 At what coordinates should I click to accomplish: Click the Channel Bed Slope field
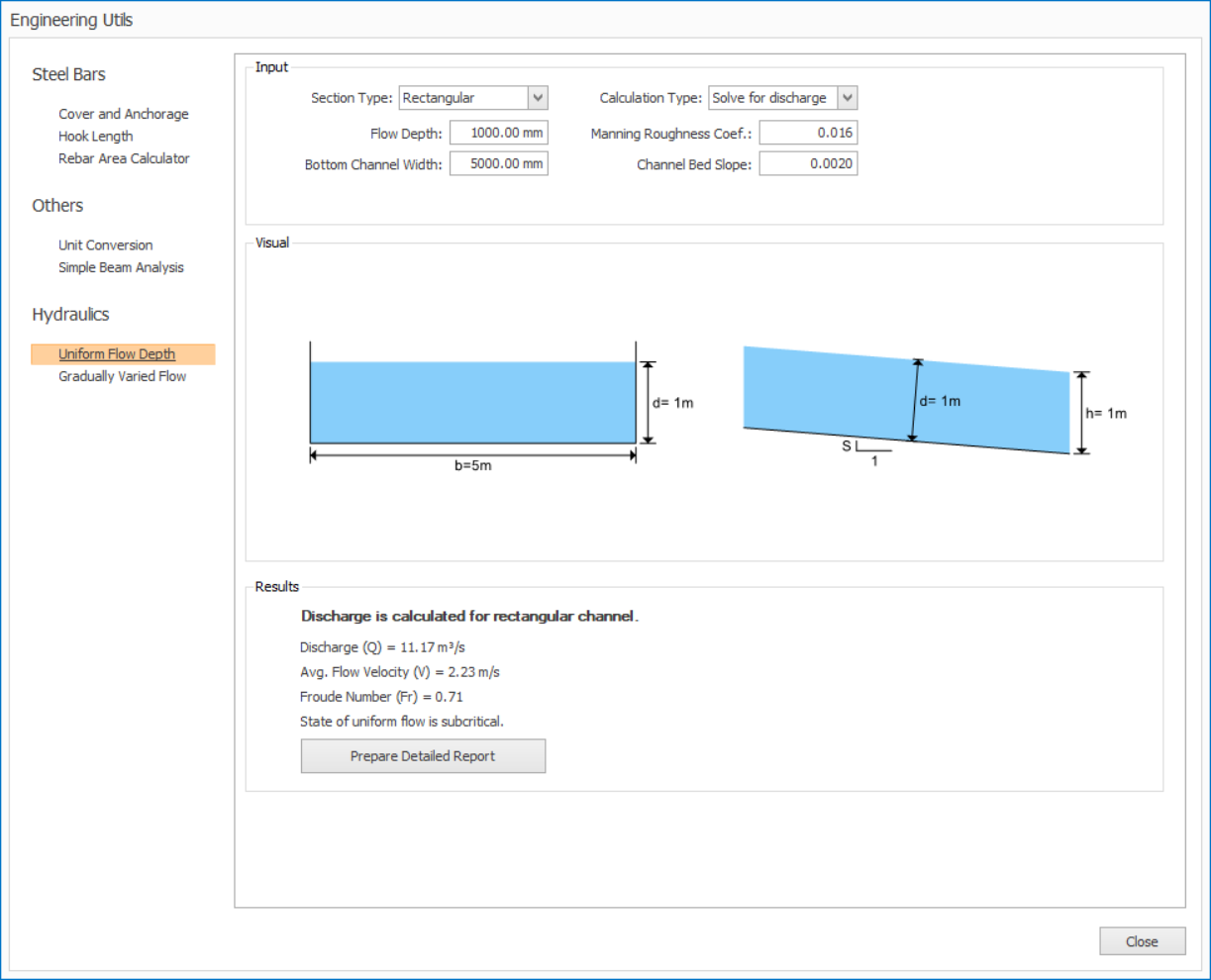point(808,163)
